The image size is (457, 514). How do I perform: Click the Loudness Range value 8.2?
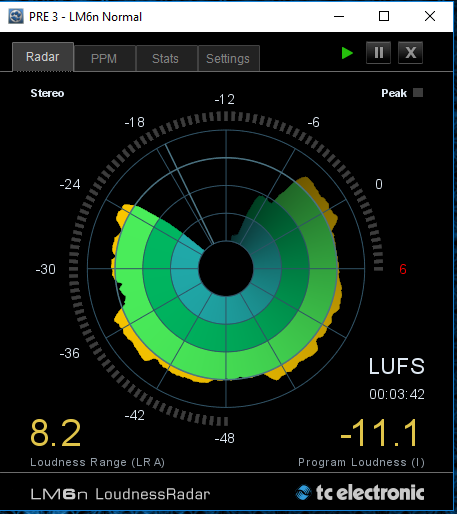55,433
